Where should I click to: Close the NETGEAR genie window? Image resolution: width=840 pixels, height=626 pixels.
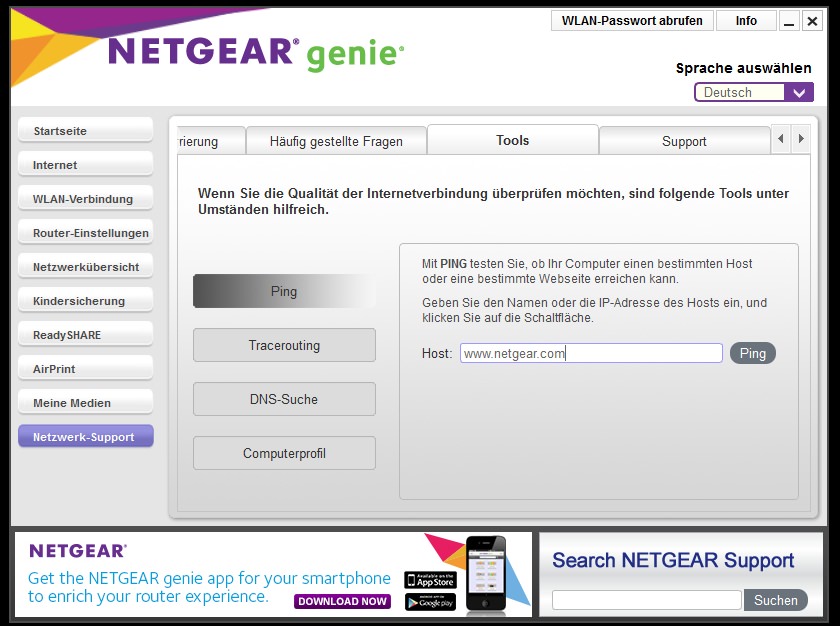coord(812,21)
